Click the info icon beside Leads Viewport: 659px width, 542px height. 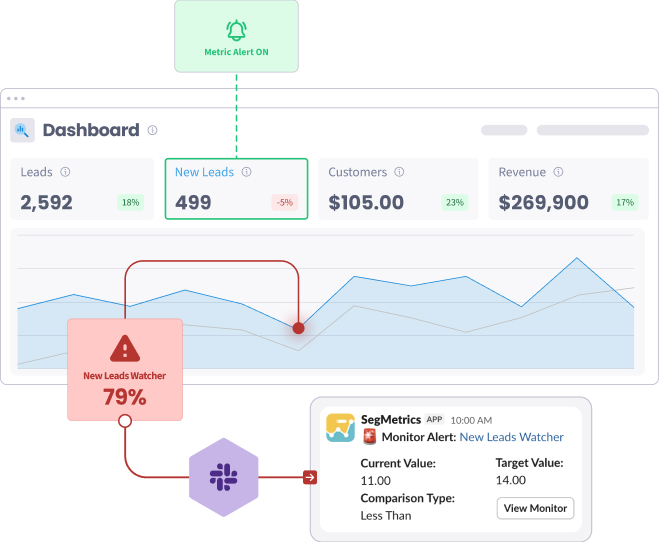tap(65, 172)
